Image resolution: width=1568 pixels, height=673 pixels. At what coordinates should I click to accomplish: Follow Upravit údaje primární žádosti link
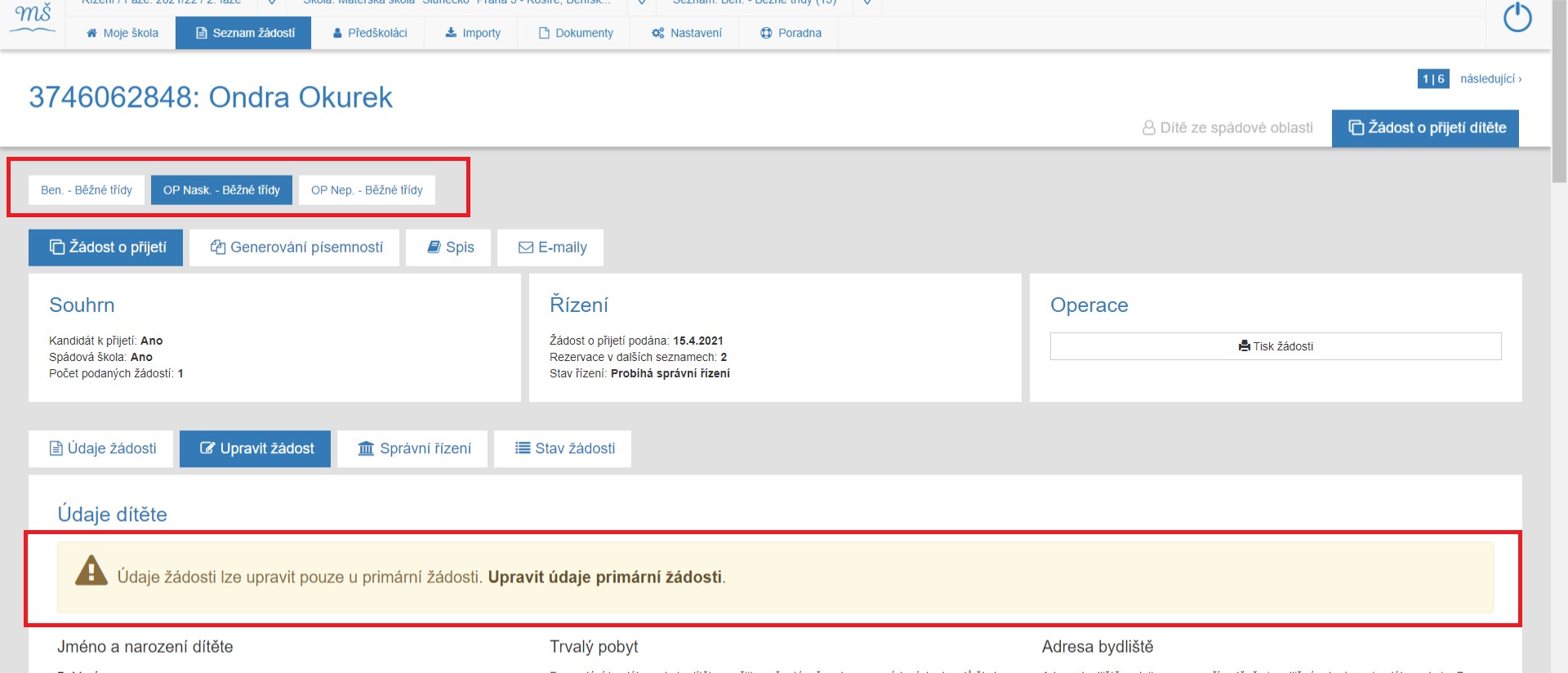[605, 577]
